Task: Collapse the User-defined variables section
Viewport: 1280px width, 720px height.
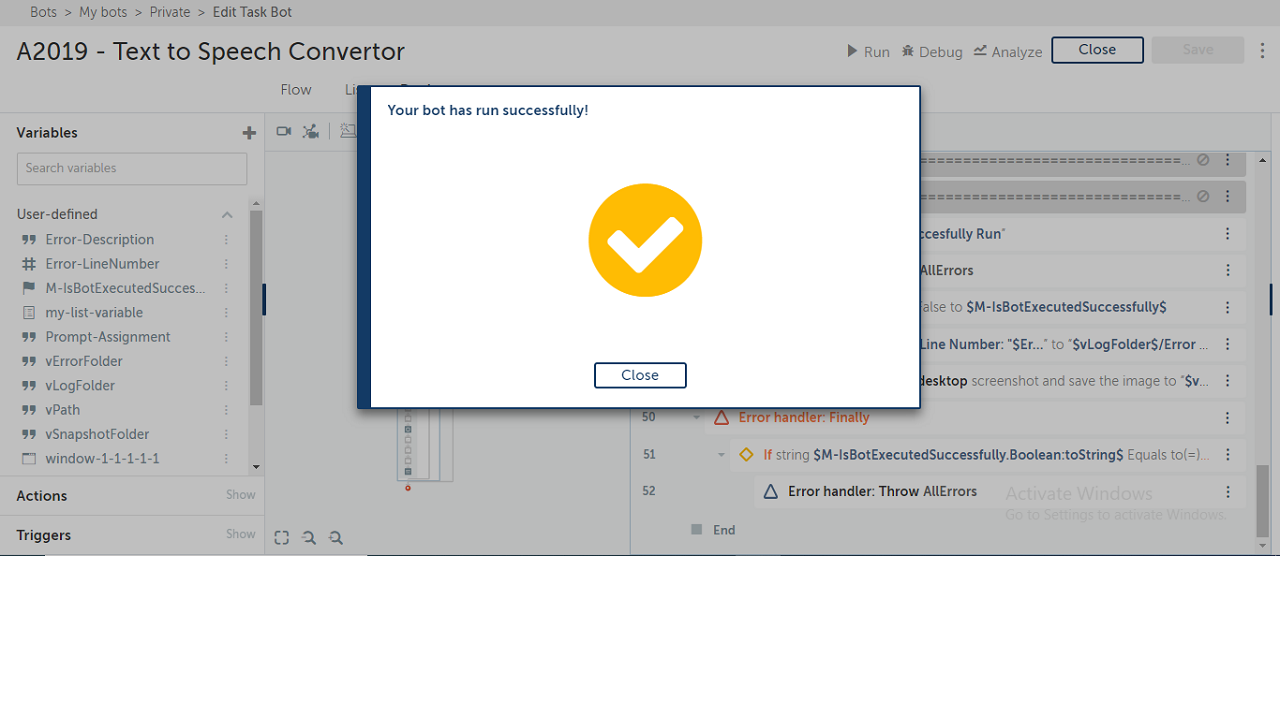Action: click(227, 215)
